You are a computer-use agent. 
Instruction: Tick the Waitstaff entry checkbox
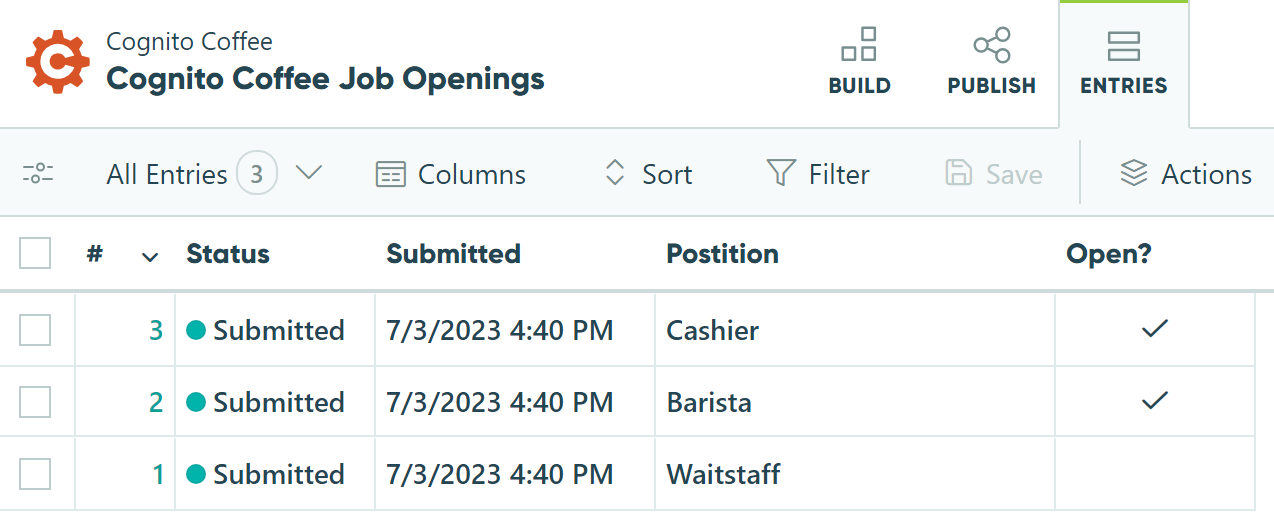(x=35, y=474)
